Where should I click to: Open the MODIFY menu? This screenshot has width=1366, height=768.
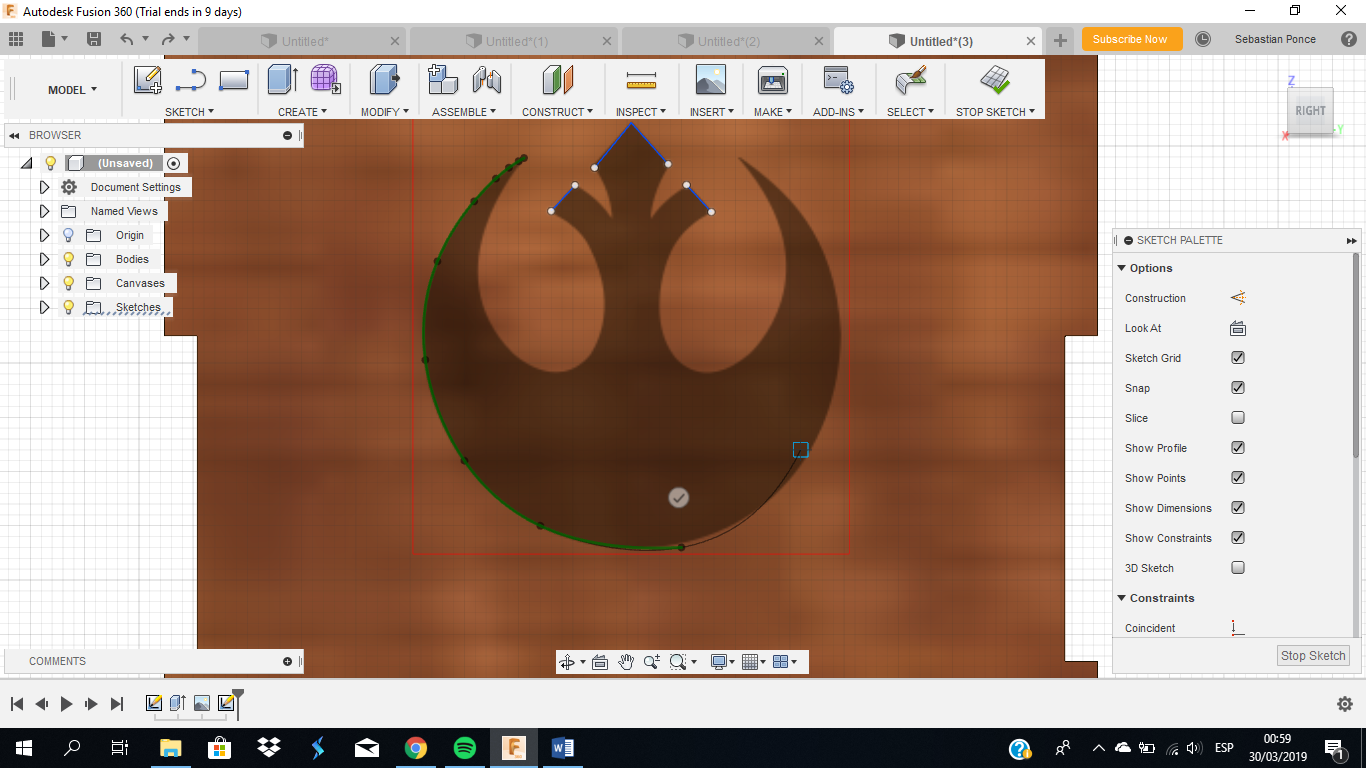(x=385, y=112)
